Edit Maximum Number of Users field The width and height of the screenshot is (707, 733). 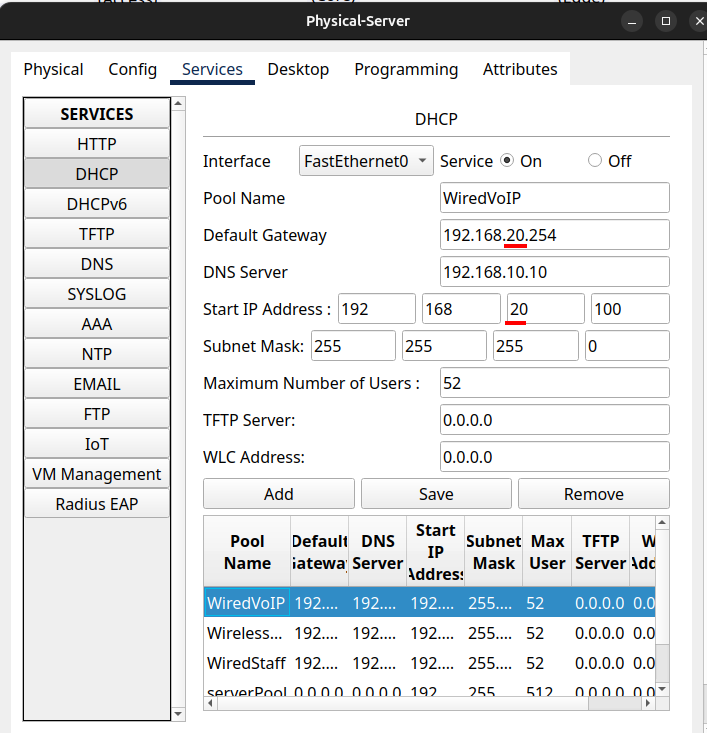555,382
